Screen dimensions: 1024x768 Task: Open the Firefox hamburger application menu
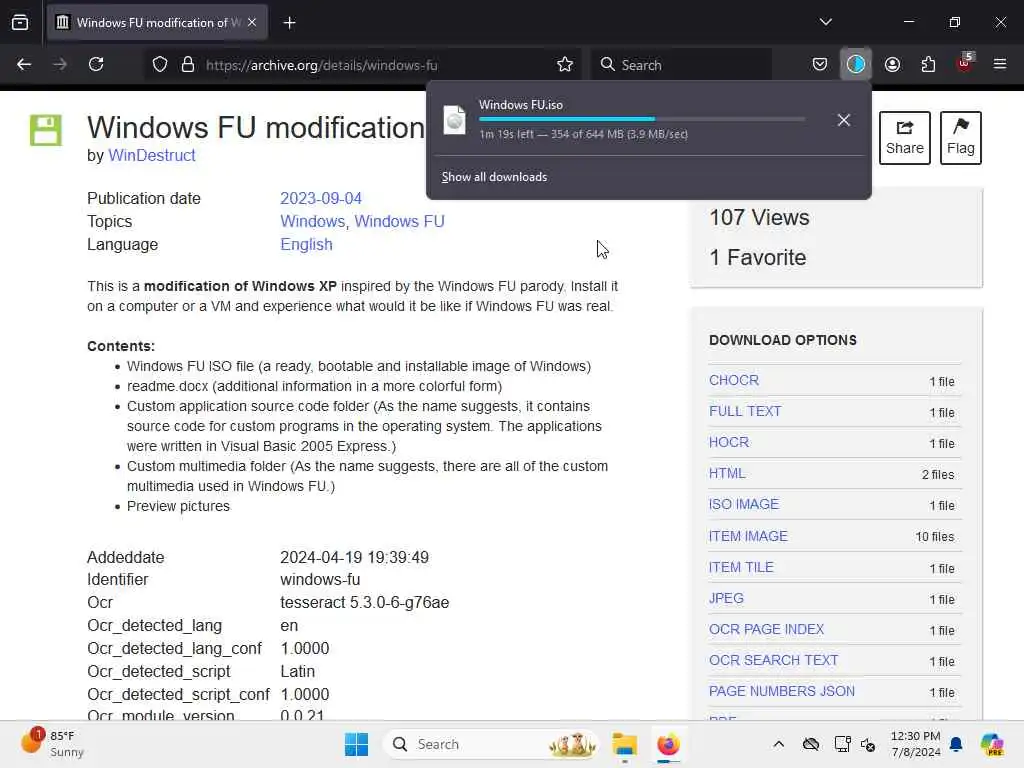pos(1000,65)
